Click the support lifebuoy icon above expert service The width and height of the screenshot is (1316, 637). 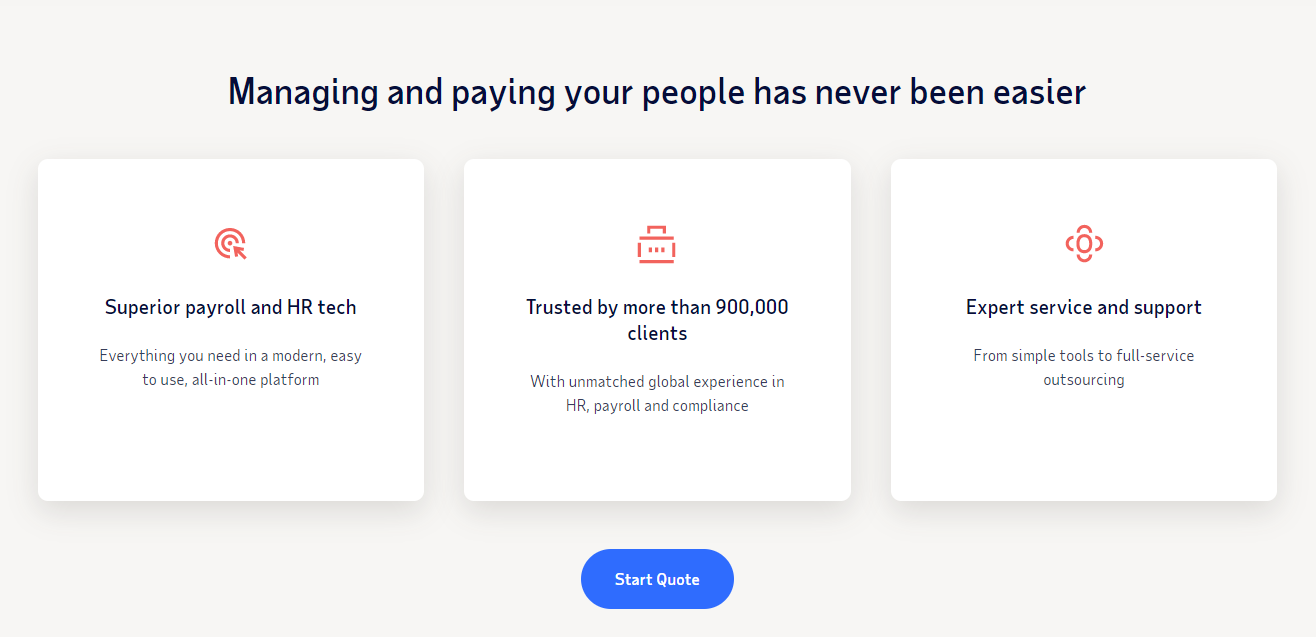pos(1083,243)
